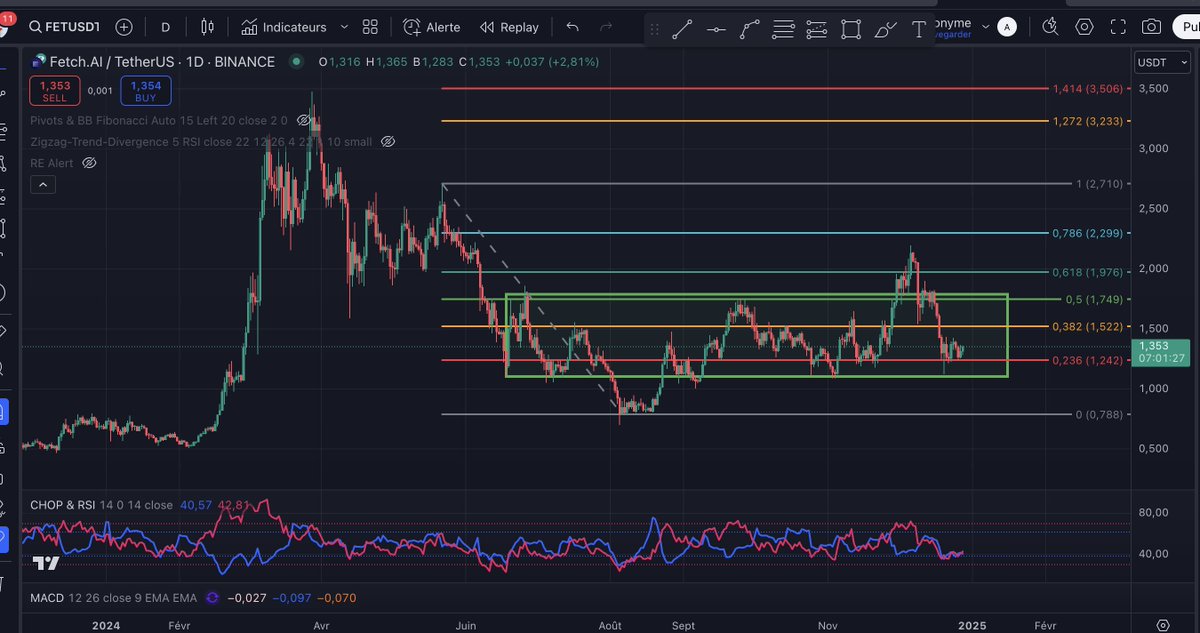1200x633 pixels.
Task: Select the channel lines drawing tool
Action: click(x=817, y=30)
